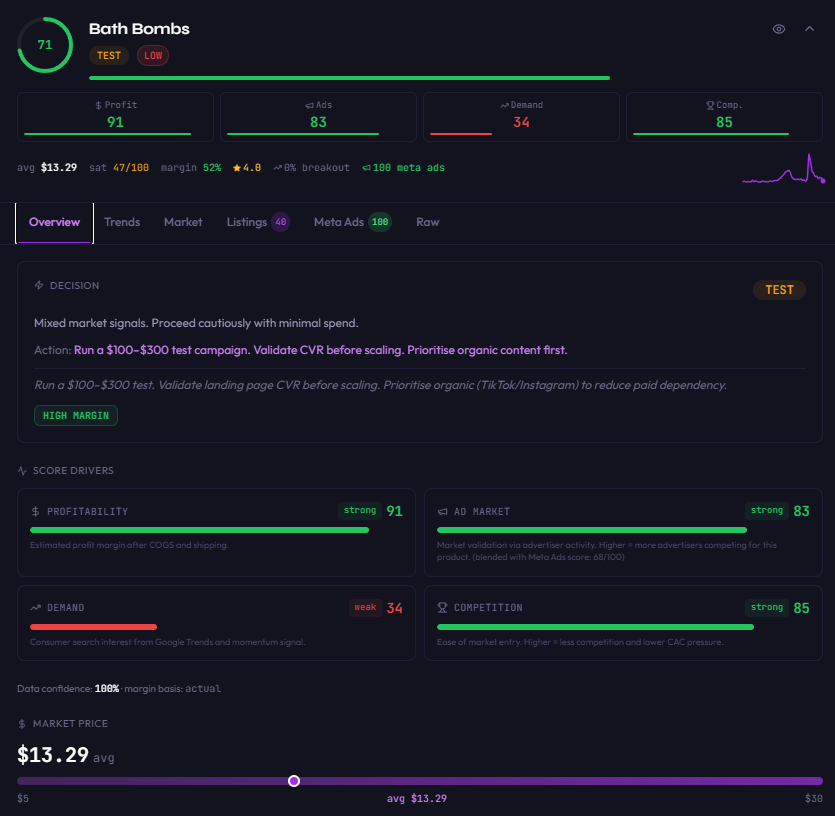Click the trophy icon in Comp. card
The height and width of the screenshot is (816, 835).
point(710,105)
